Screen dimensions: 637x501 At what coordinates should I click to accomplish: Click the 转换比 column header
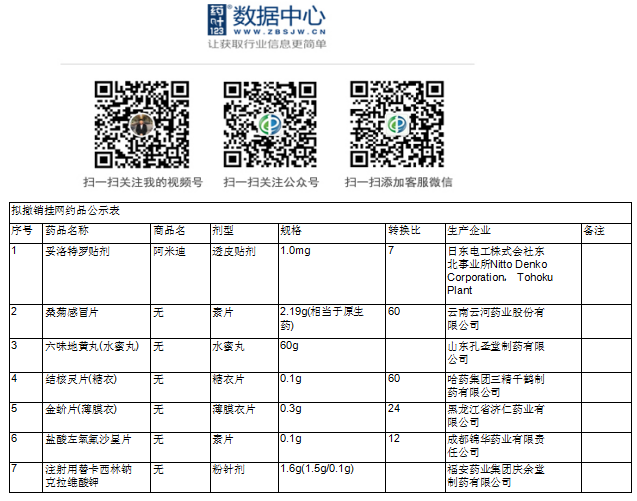point(404,231)
